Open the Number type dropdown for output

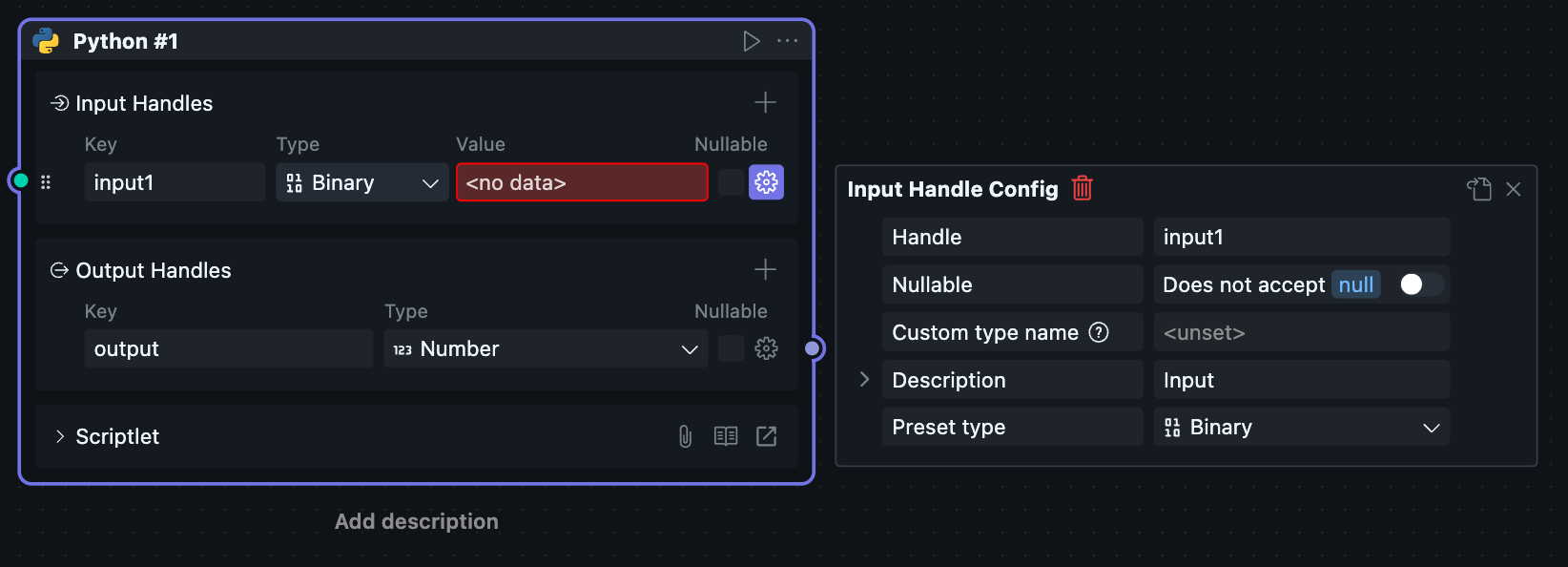(x=546, y=348)
